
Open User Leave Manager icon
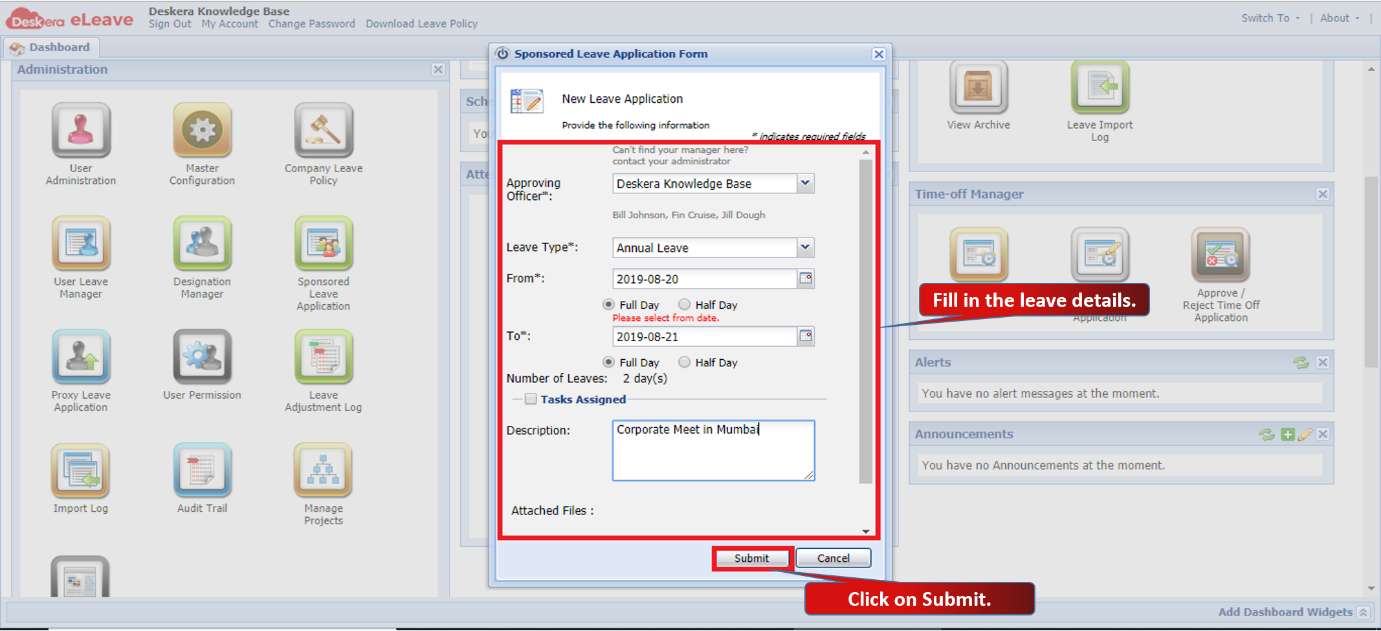click(81, 244)
